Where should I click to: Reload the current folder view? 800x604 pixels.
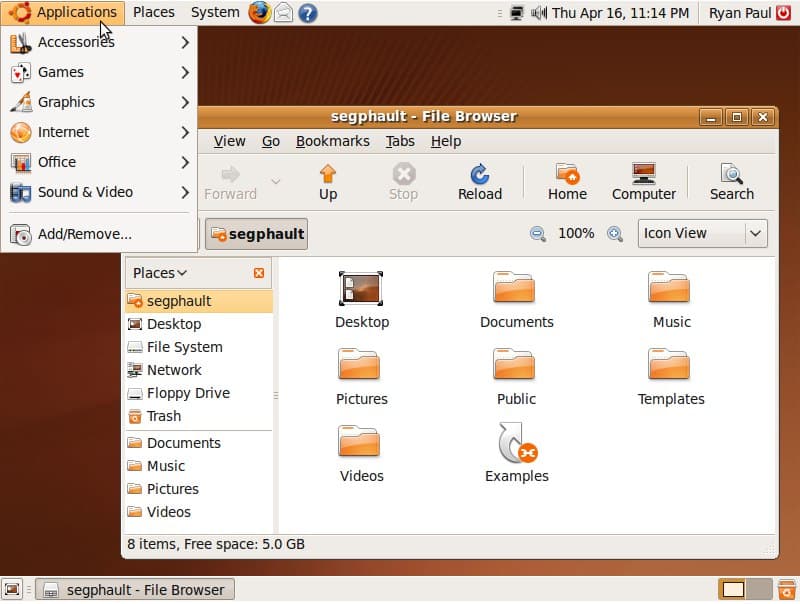click(480, 181)
